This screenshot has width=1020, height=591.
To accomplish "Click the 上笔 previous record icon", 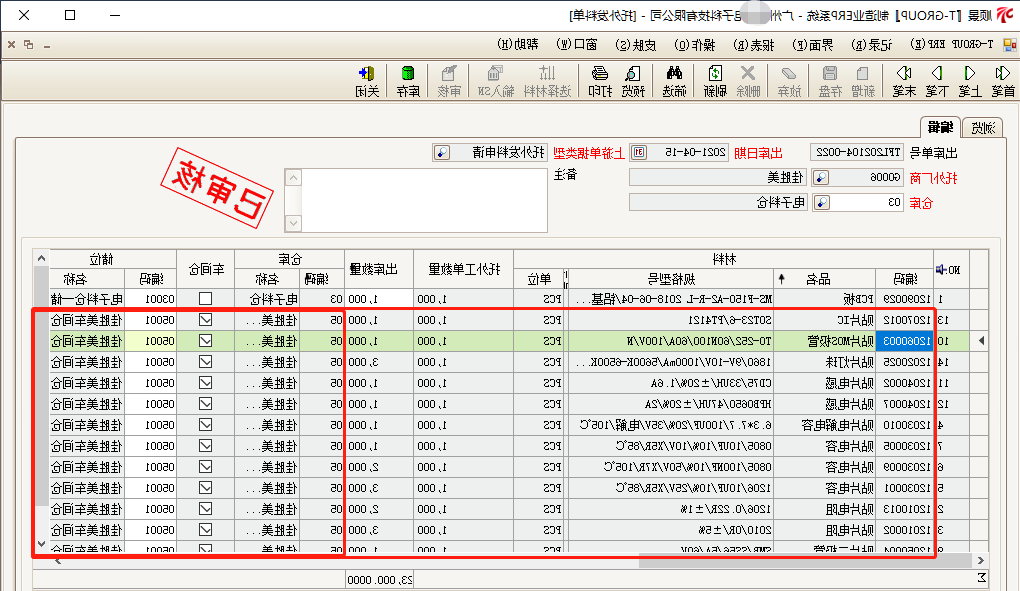I will [969, 79].
